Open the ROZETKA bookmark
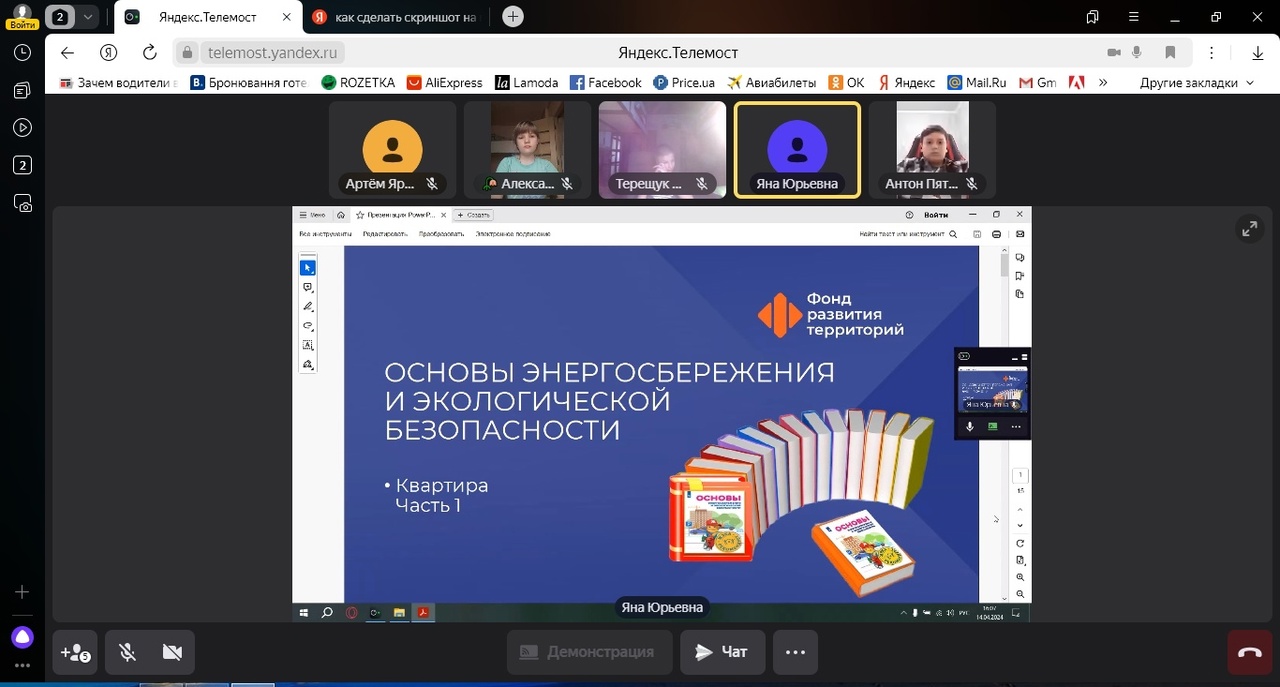 click(358, 83)
